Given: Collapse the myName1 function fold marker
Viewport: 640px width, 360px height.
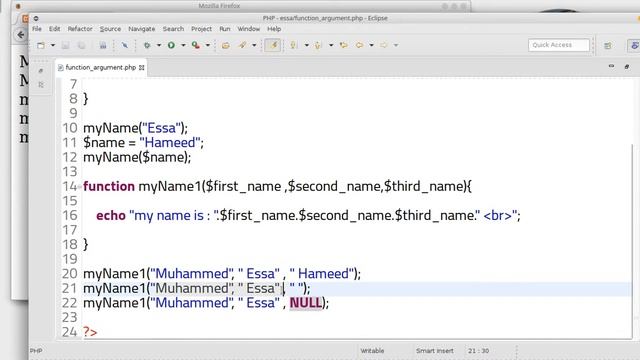Looking at the screenshot, I should pos(80,187).
